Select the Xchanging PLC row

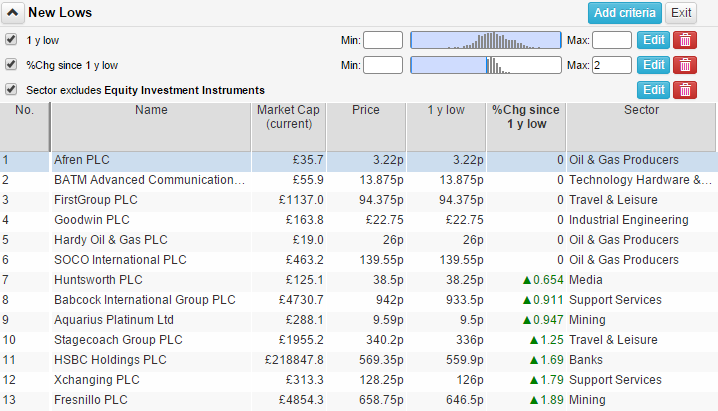[359, 380]
